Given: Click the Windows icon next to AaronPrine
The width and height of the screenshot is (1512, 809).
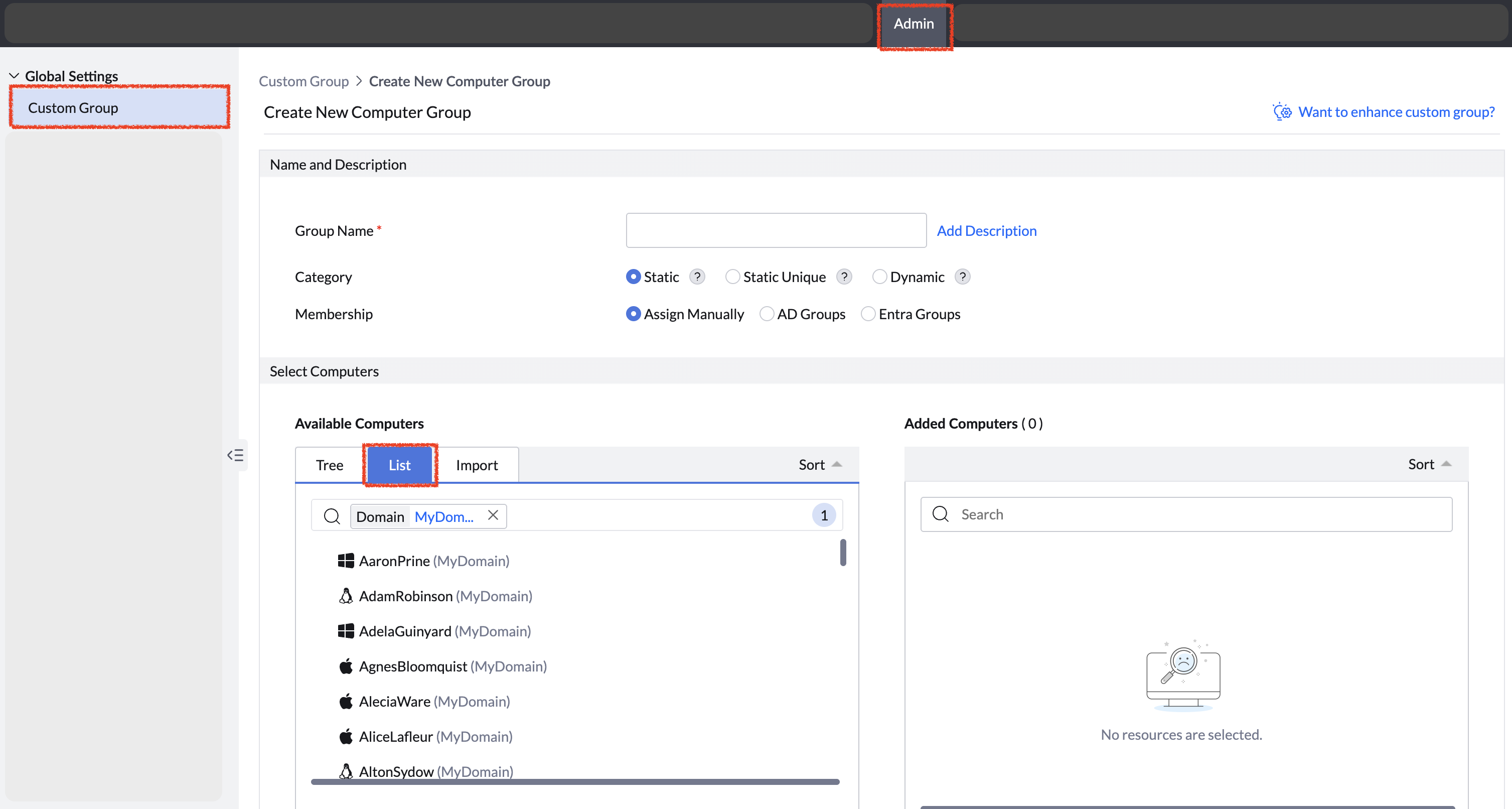Looking at the screenshot, I should (x=346, y=561).
